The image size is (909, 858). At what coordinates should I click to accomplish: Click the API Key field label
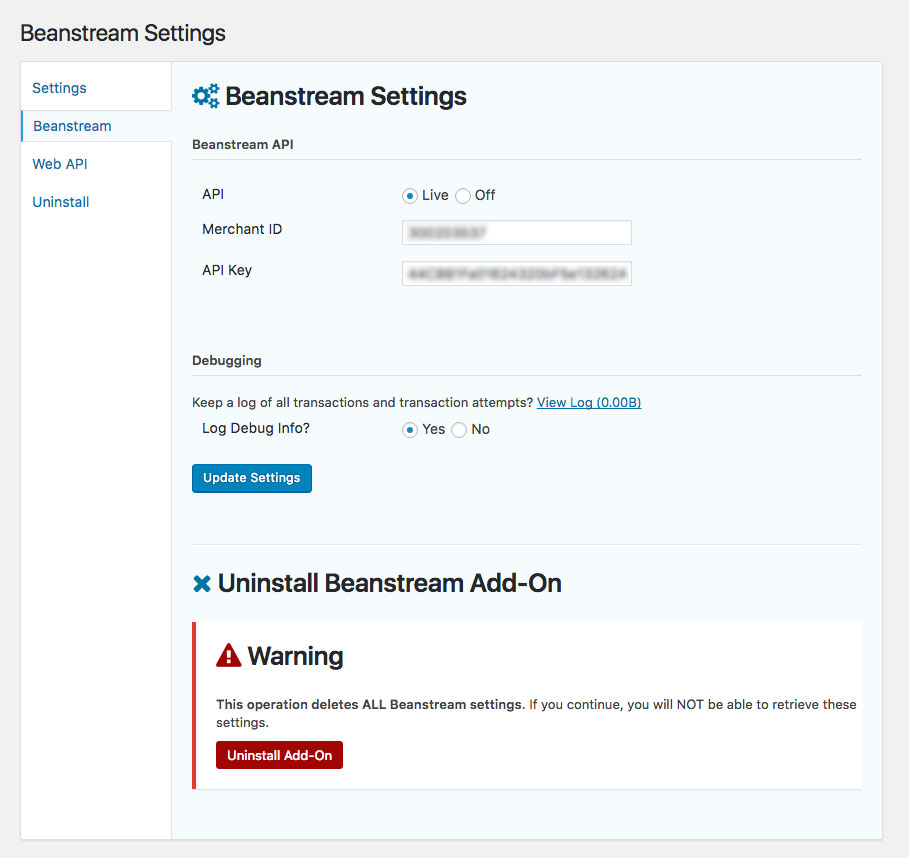pyautogui.click(x=227, y=270)
